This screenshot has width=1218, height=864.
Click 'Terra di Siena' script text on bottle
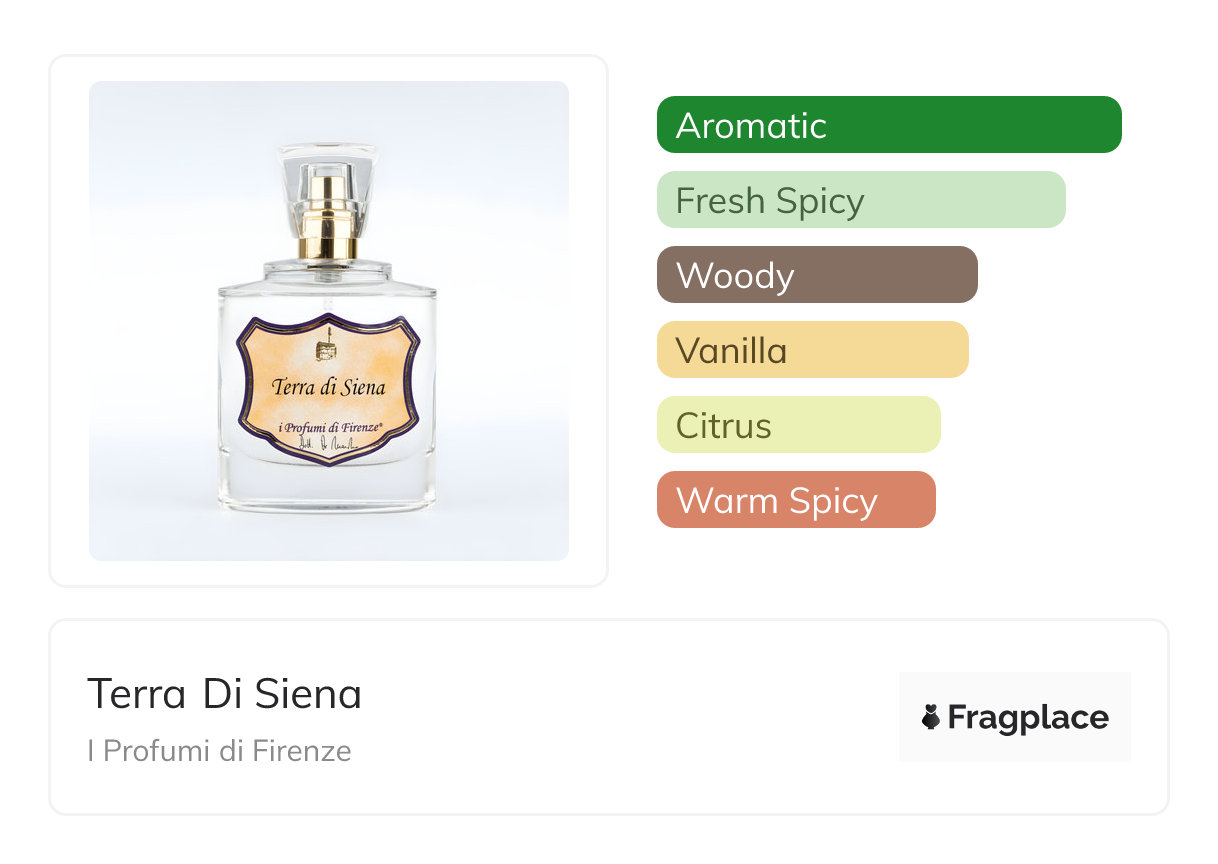pos(328,386)
